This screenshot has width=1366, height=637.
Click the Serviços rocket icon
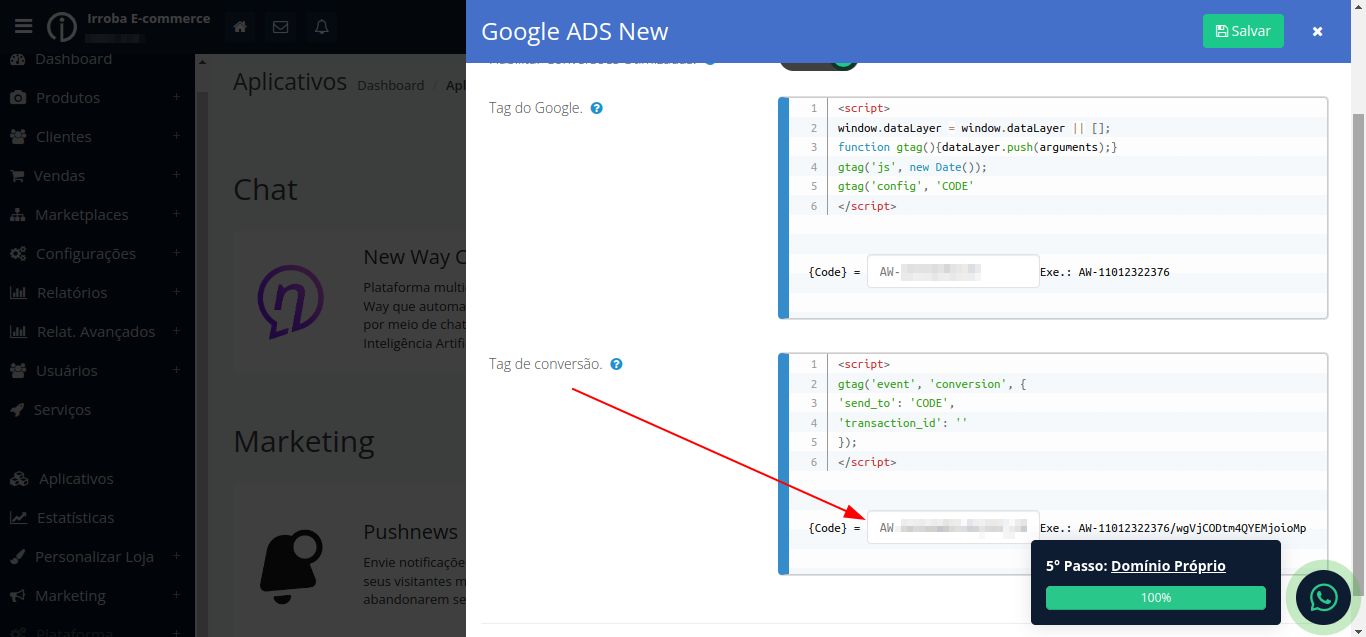click(x=18, y=410)
